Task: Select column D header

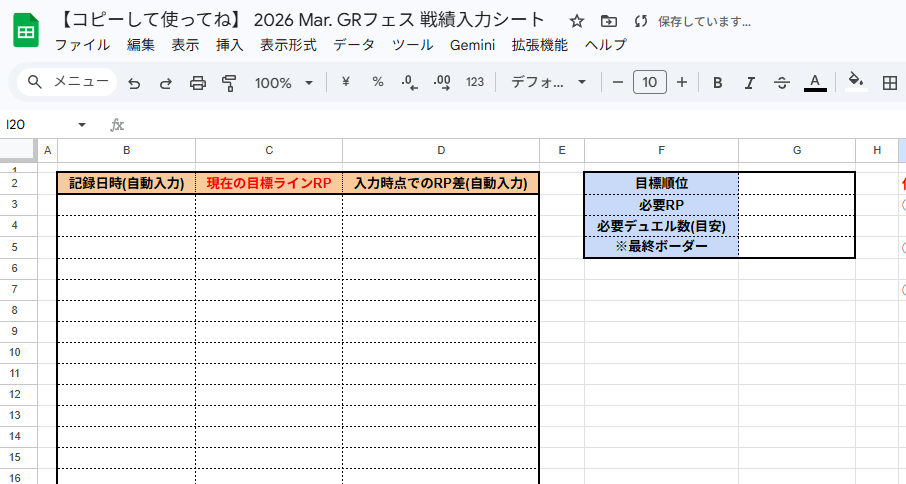Action: click(441, 150)
